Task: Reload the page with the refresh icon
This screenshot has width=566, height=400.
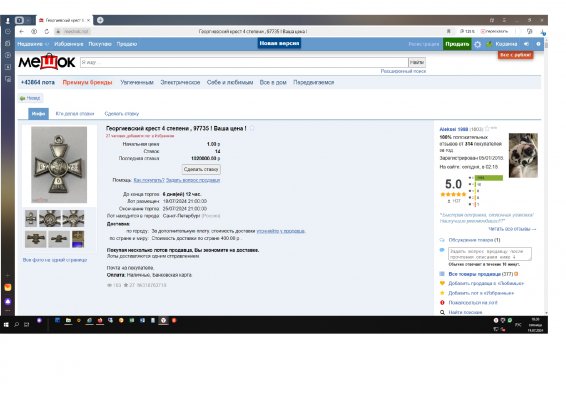Action: coord(47,31)
